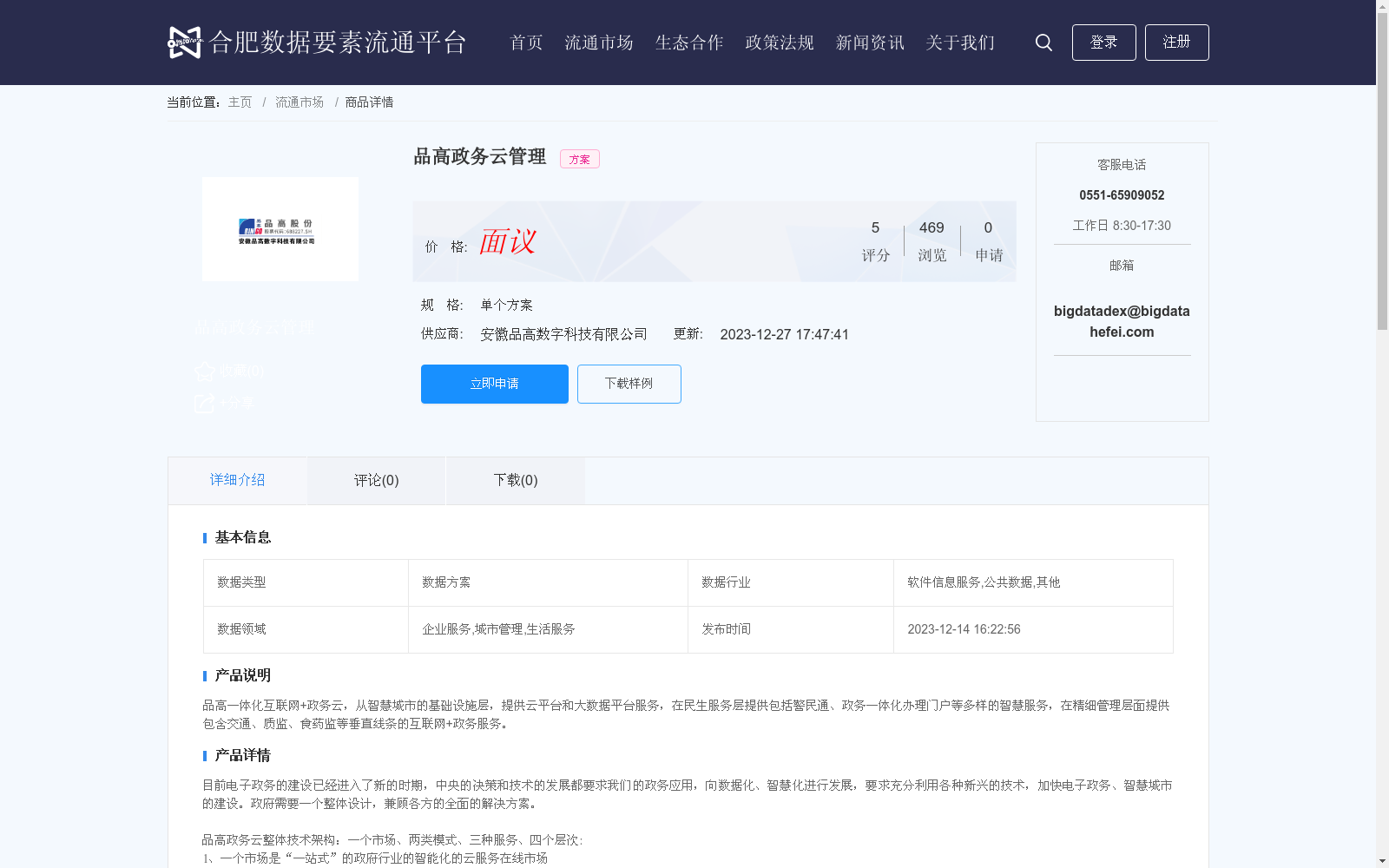Image resolution: width=1389 pixels, height=868 pixels.
Task: Switch to 下载(0) tab
Action: (x=516, y=480)
